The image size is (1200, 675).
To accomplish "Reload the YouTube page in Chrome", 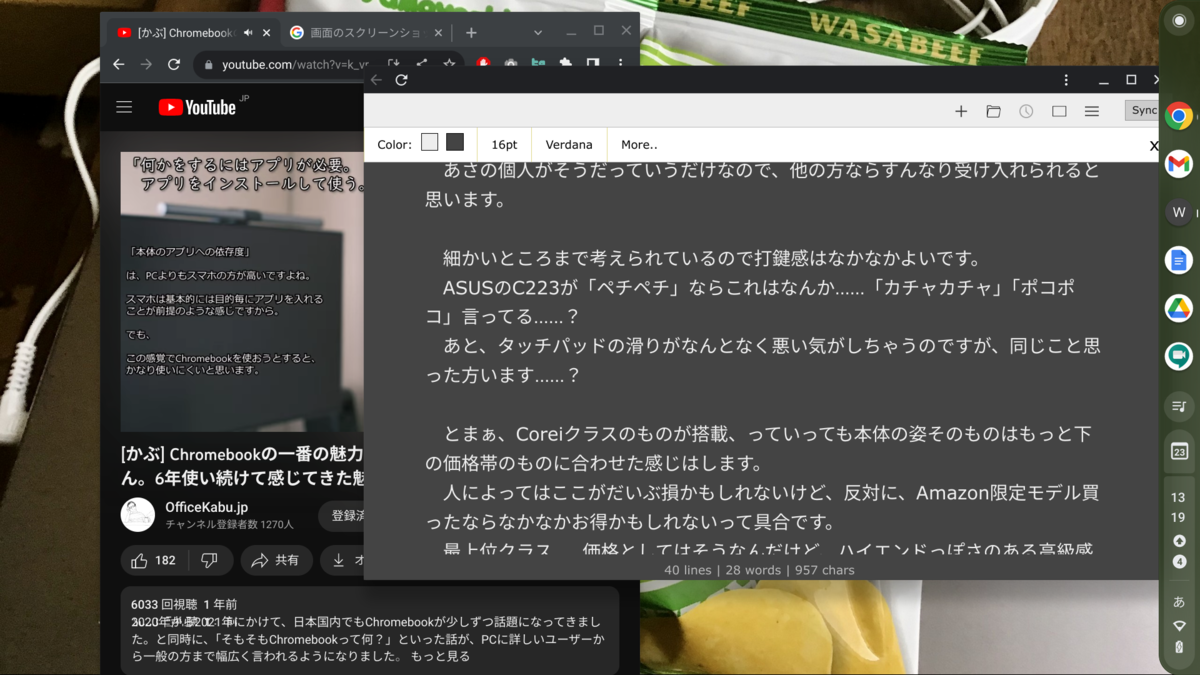I will 174,64.
